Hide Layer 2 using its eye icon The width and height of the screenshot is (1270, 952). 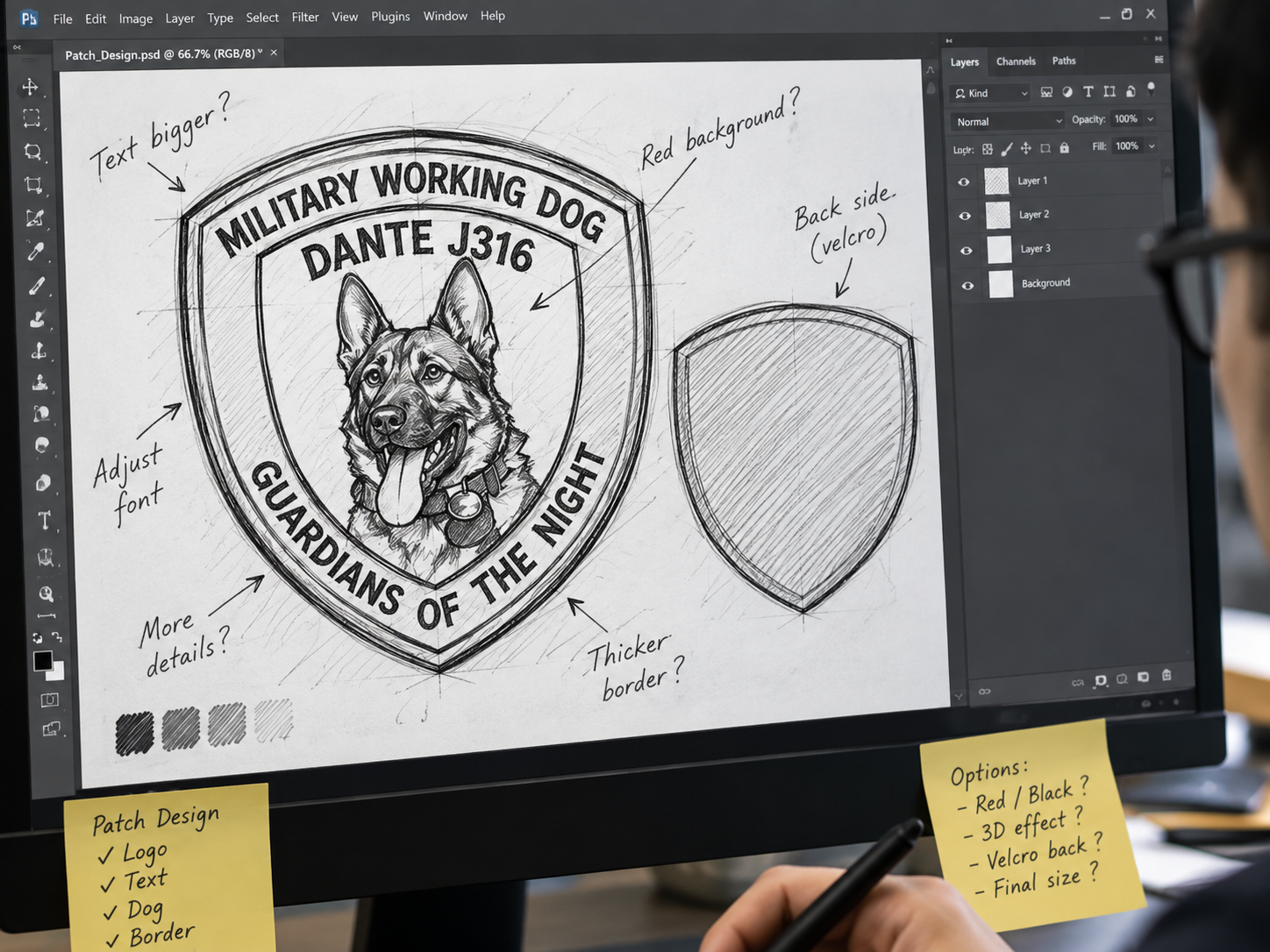click(x=965, y=216)
